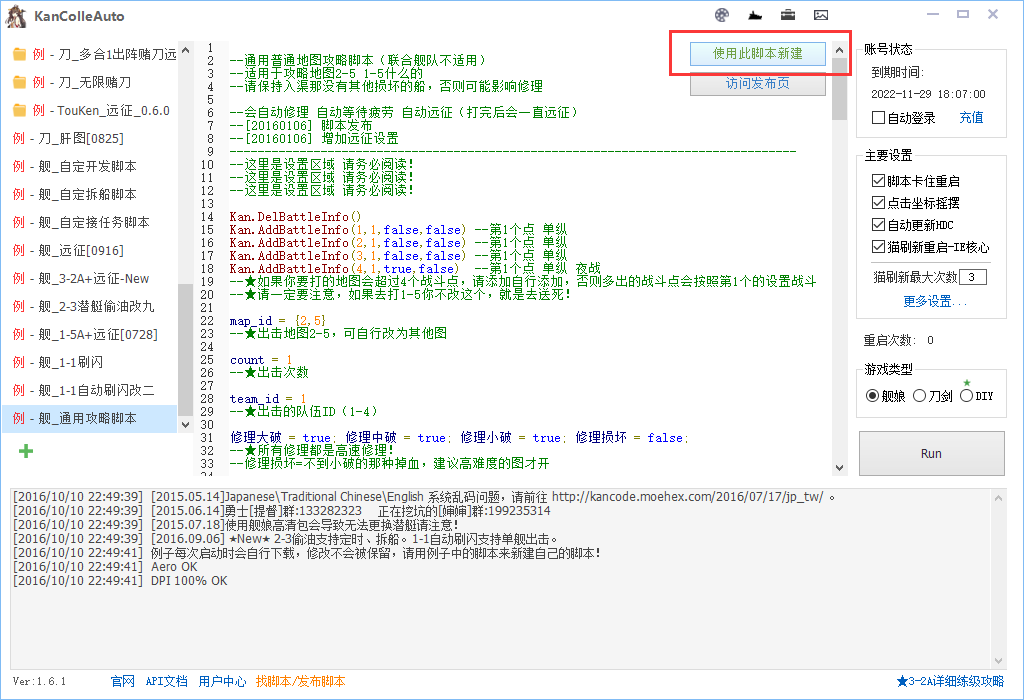
Task: Enable the 自动登录 checkbox
Action: tap(878, 118)
